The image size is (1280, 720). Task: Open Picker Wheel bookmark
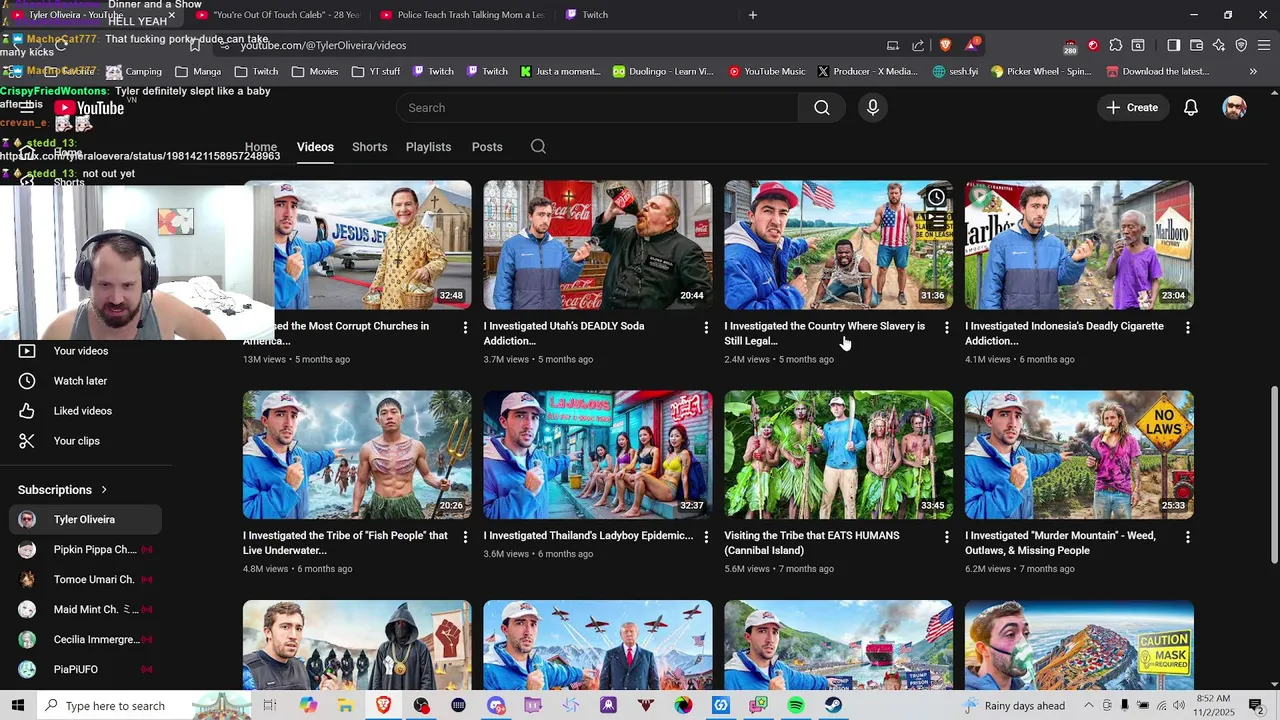click(x=1041, y=71)
